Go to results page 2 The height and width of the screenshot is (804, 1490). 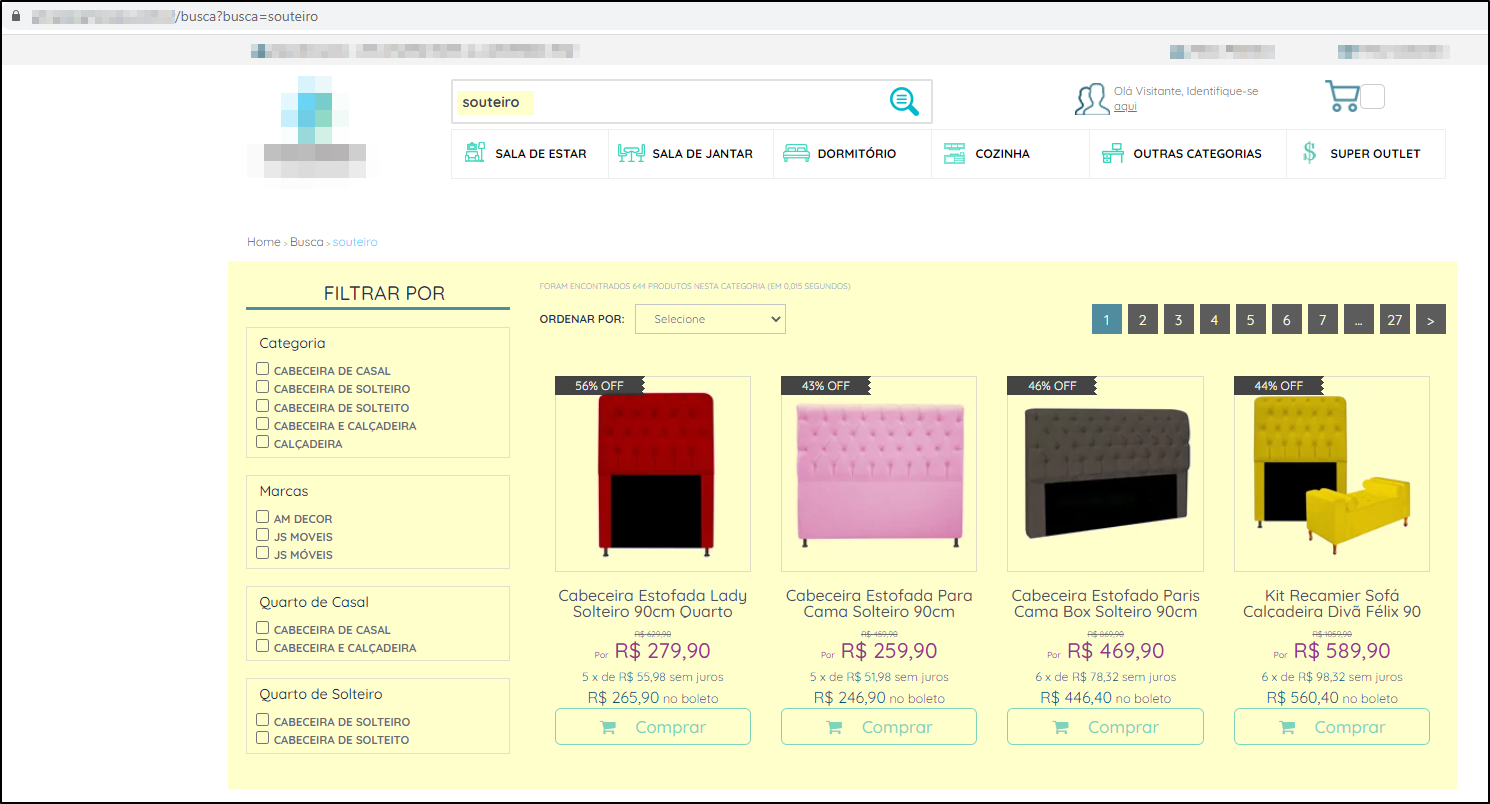click(1142, 320)
